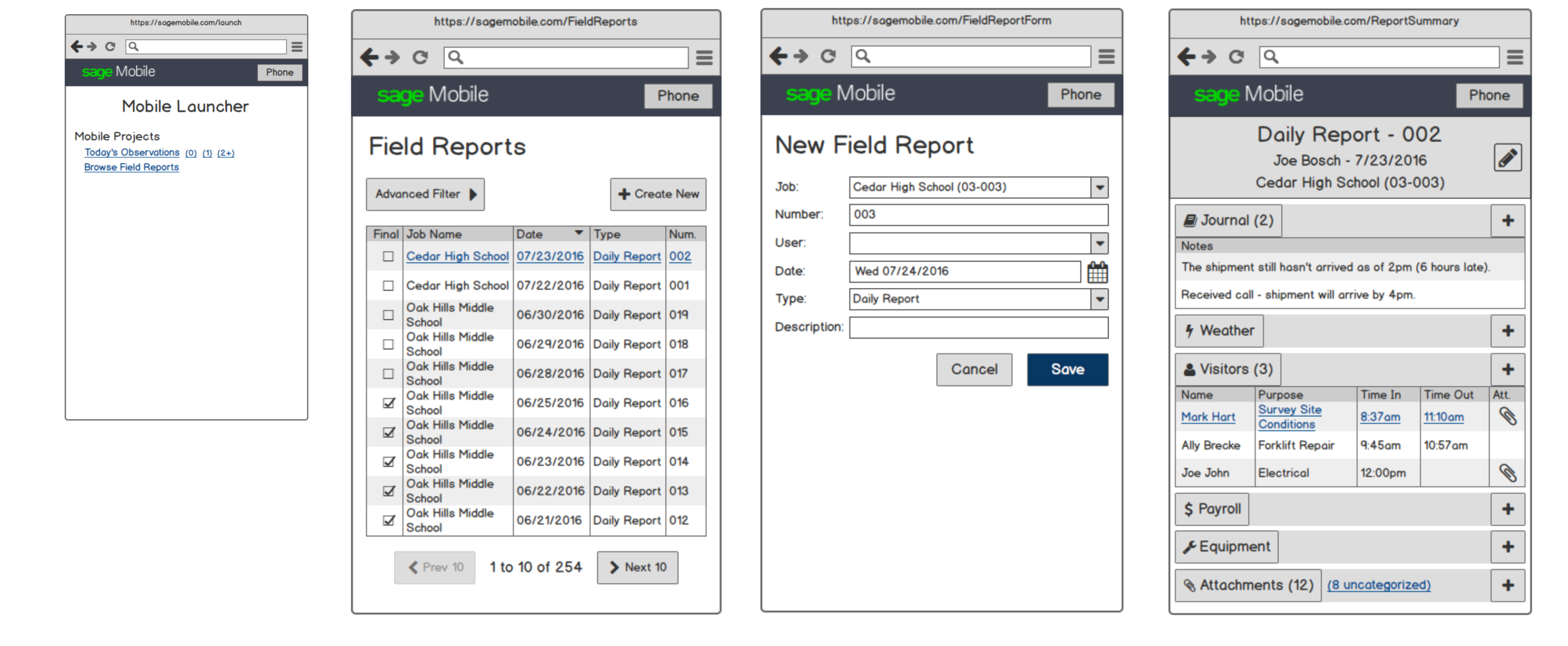This screenshot has width=1568, height=646.
Task: Check Final box for Cedar High School 002
Action: (388, 257)
